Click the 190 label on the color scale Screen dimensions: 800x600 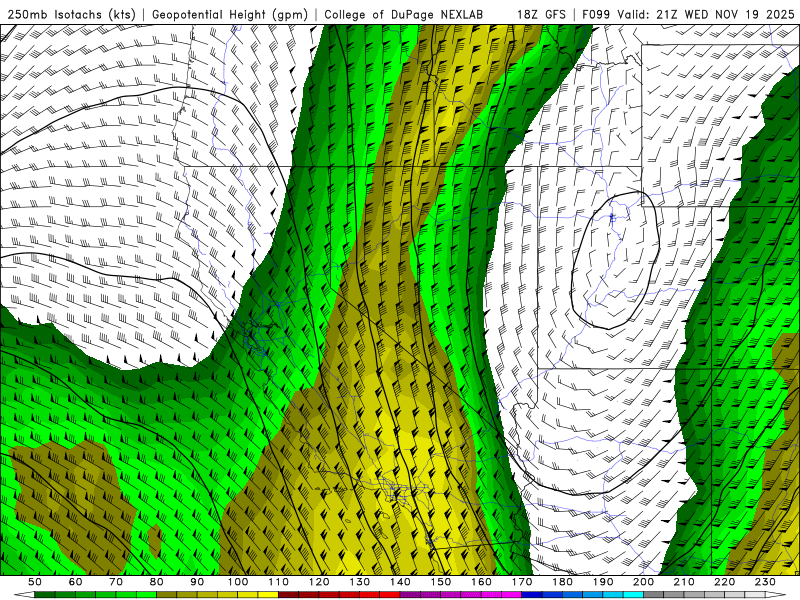[x=603, y=582]
